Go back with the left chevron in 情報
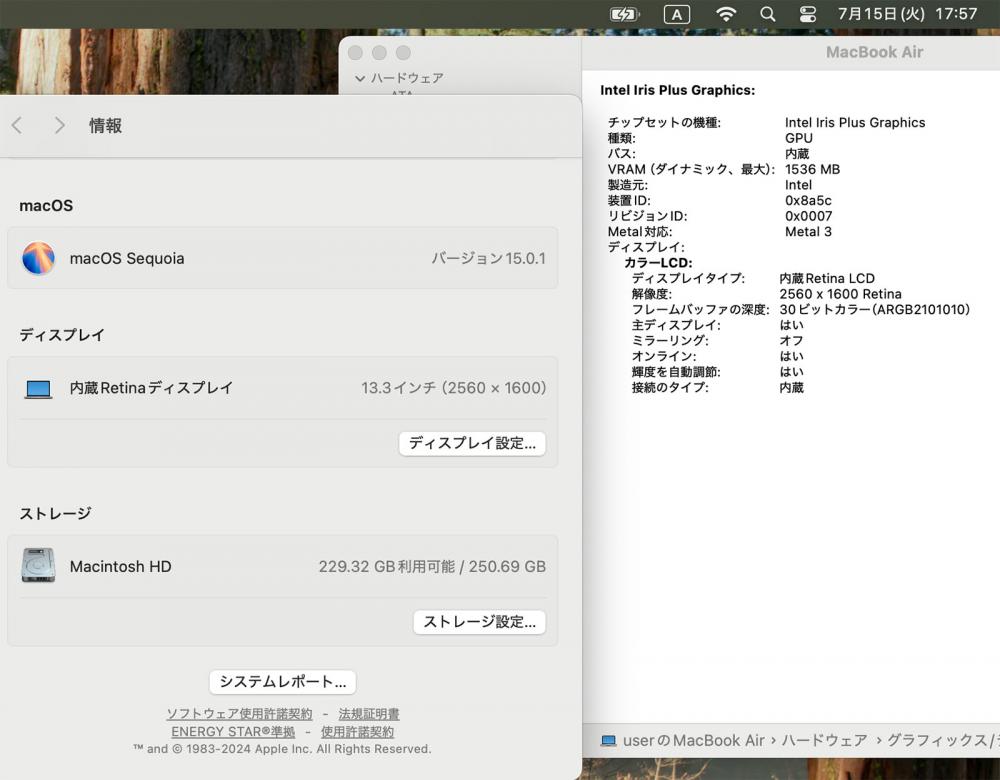 coord(17,126)
